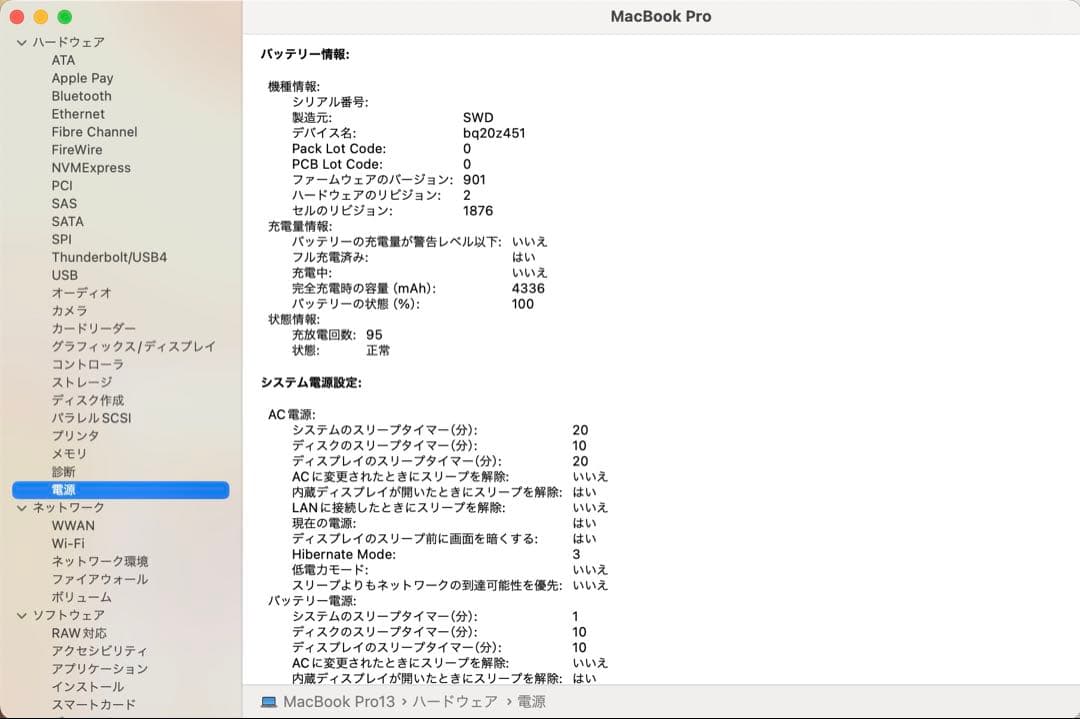
Task: Select Apple Pay in the sidebar
Action: tap(83, 78)
